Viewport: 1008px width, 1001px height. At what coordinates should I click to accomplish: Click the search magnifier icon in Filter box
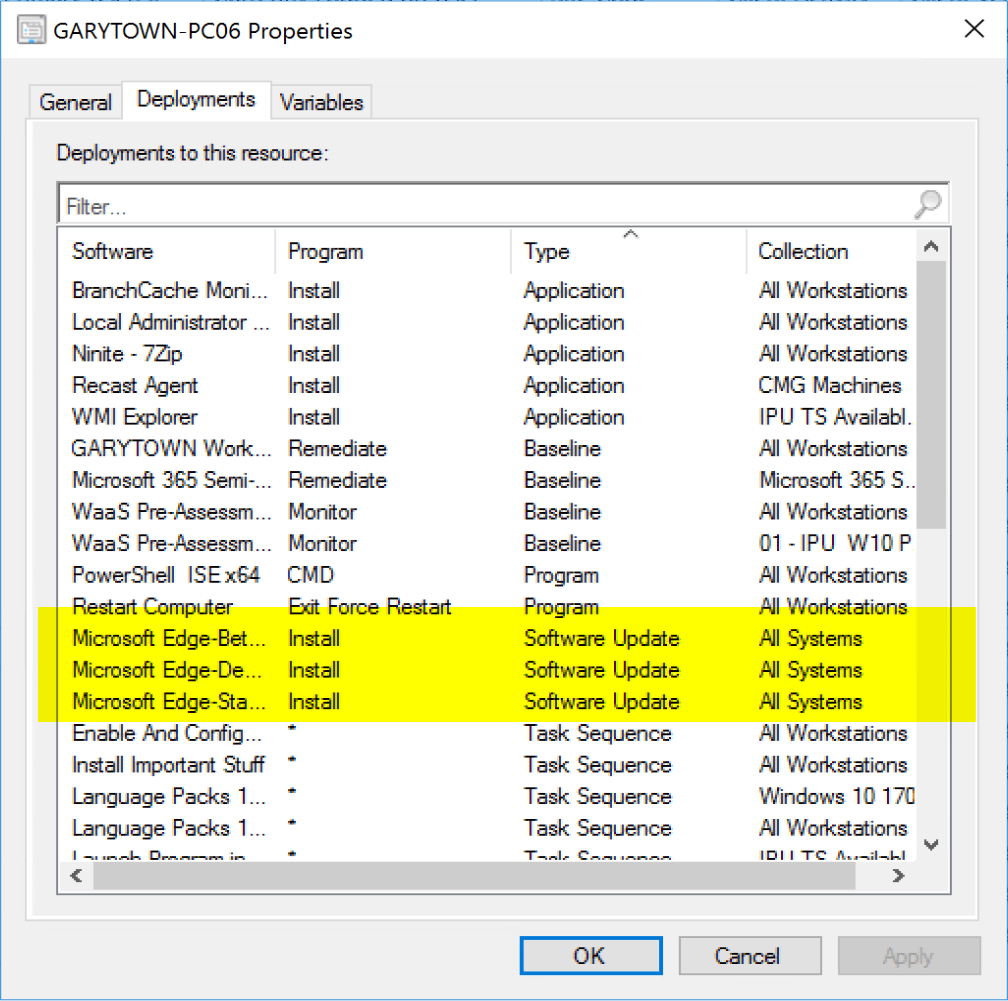tap(928, 203)
